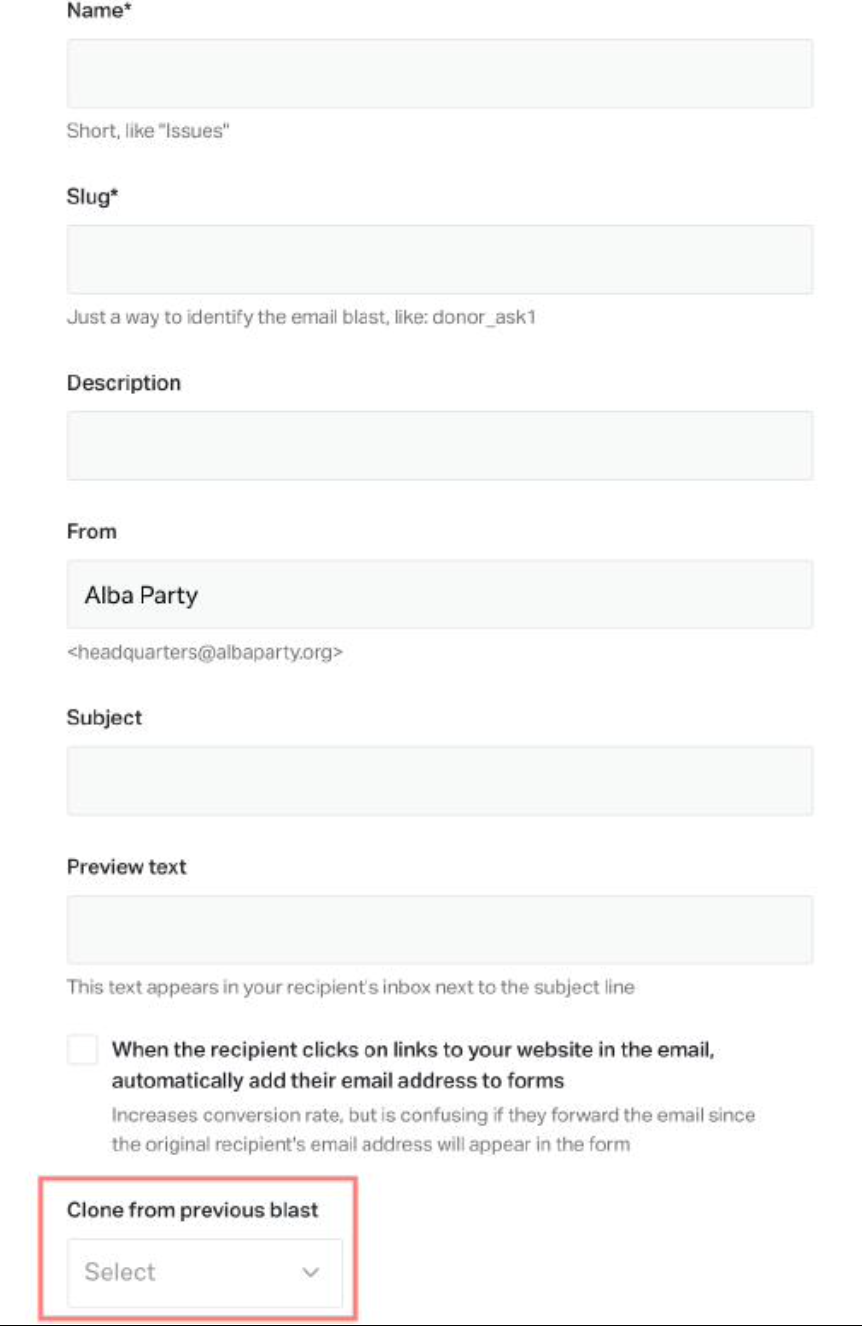Click the Preview text input box
862x1326 pixels.
[439, 930]
